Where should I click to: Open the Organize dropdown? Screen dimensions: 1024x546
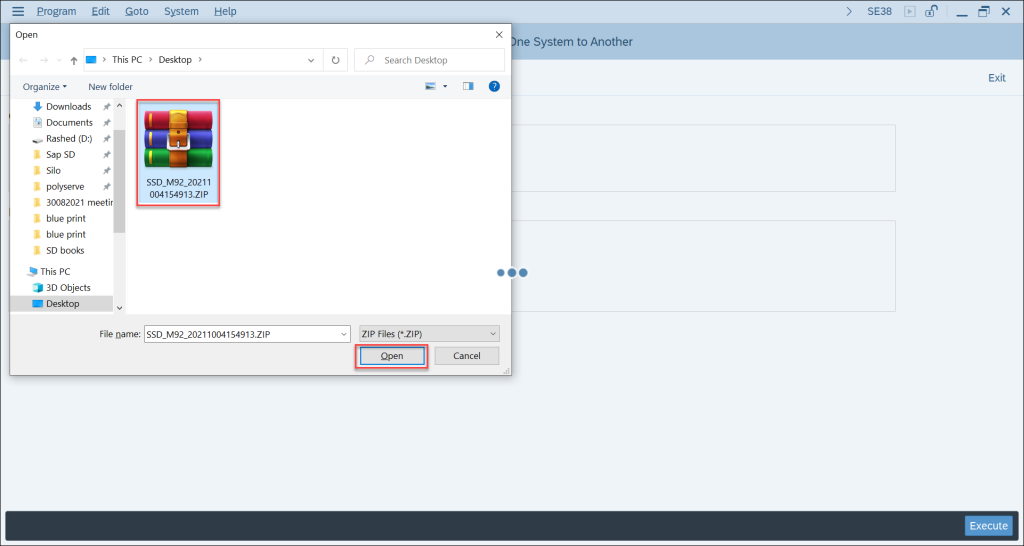pyautogui.click(x=44, y=86)
